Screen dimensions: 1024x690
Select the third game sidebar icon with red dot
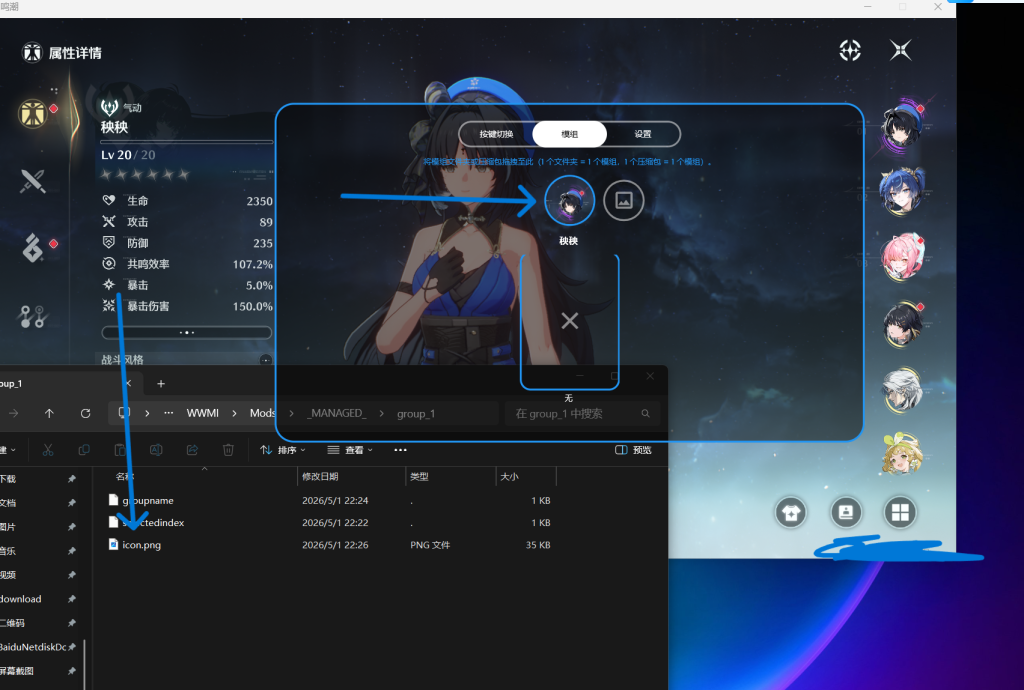(33, 248)
